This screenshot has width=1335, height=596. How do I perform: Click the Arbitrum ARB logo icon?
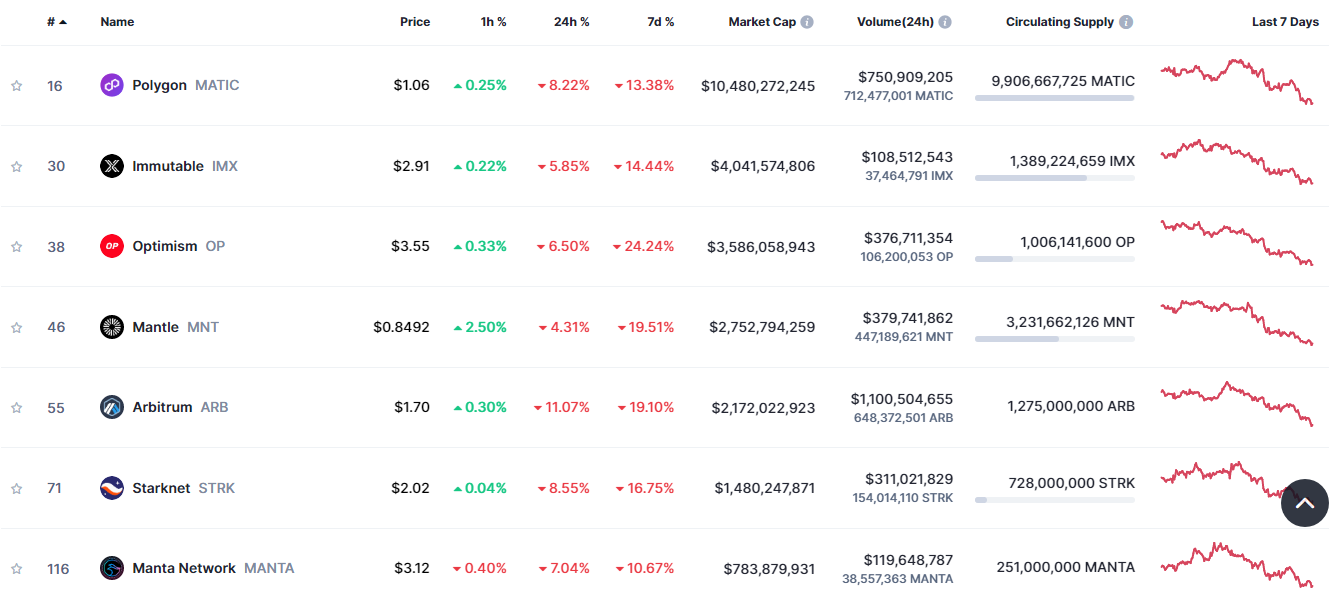click(112, 407)
